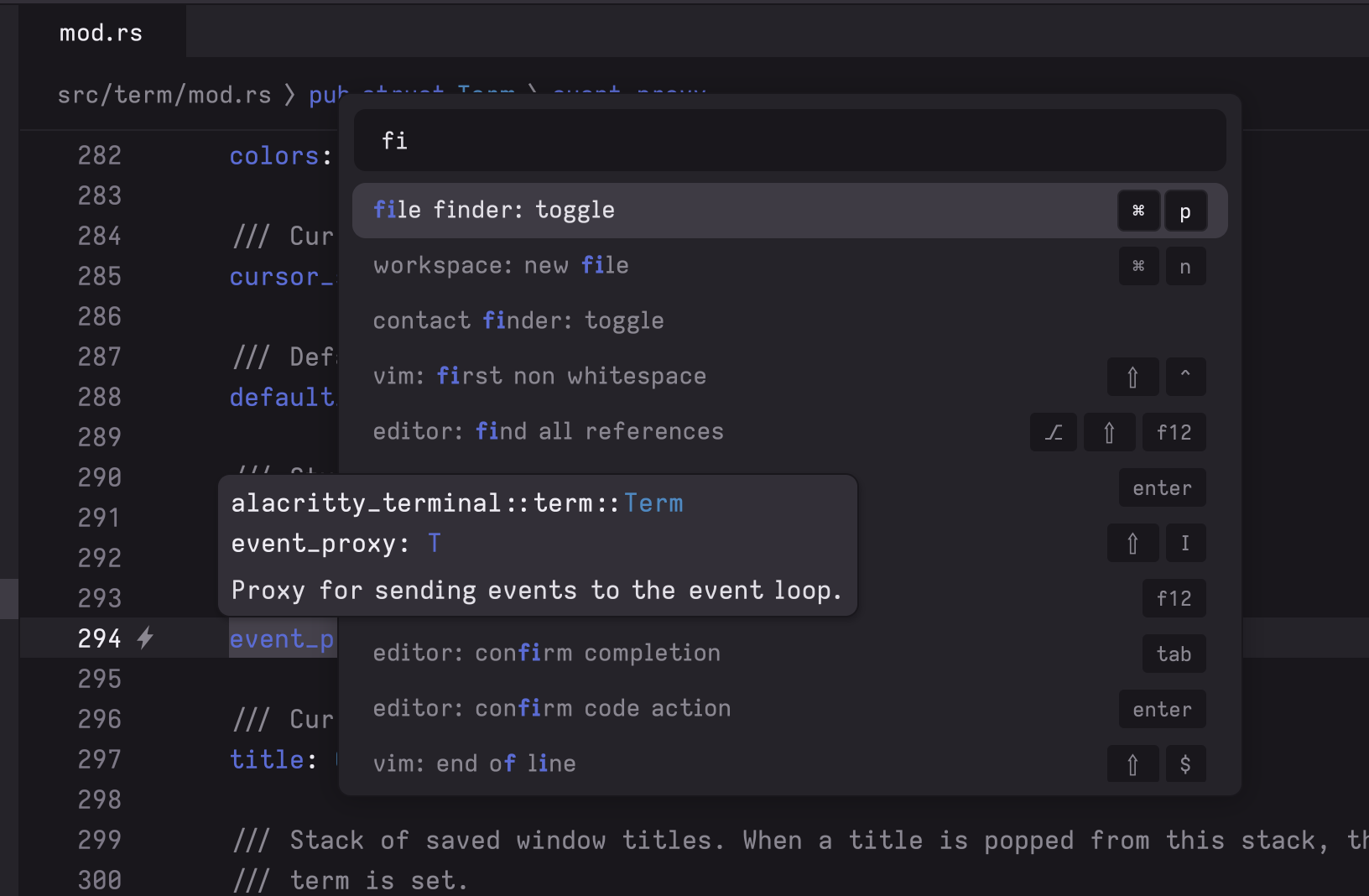Click the enter badge beside confirm code action
The width and height of the screenshot is (1369, 896).
pyautogui.click(x=1162, y=709)
